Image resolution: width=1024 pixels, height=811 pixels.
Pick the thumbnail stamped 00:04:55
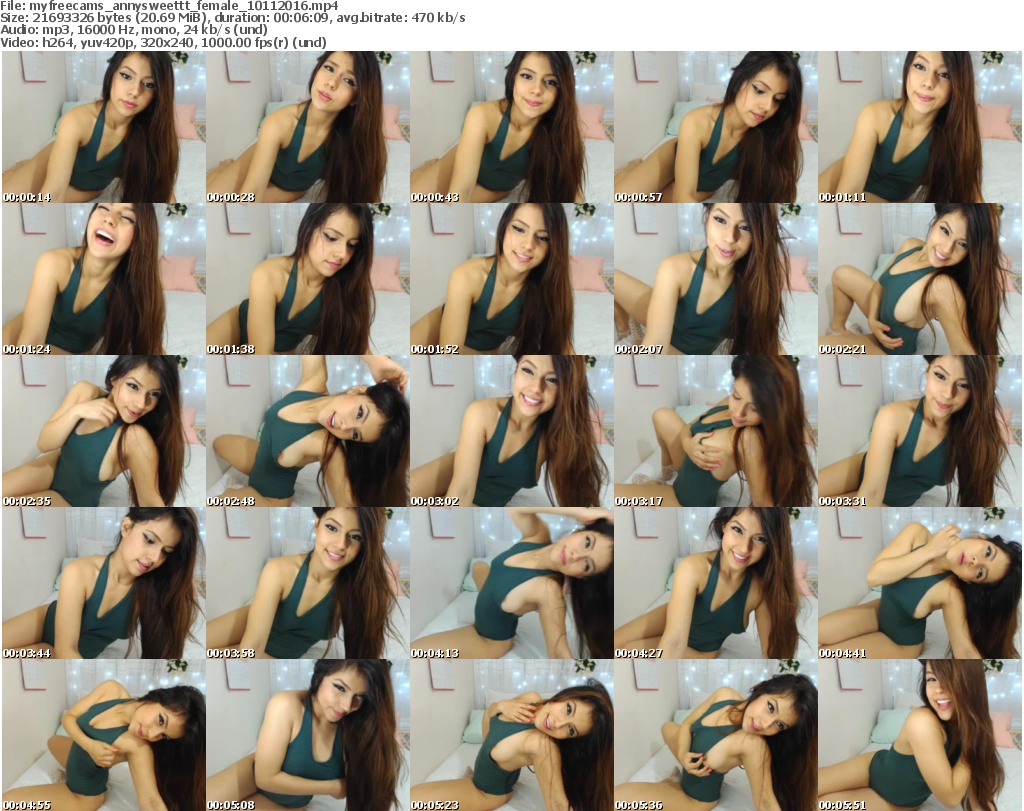tap(104, 735)
